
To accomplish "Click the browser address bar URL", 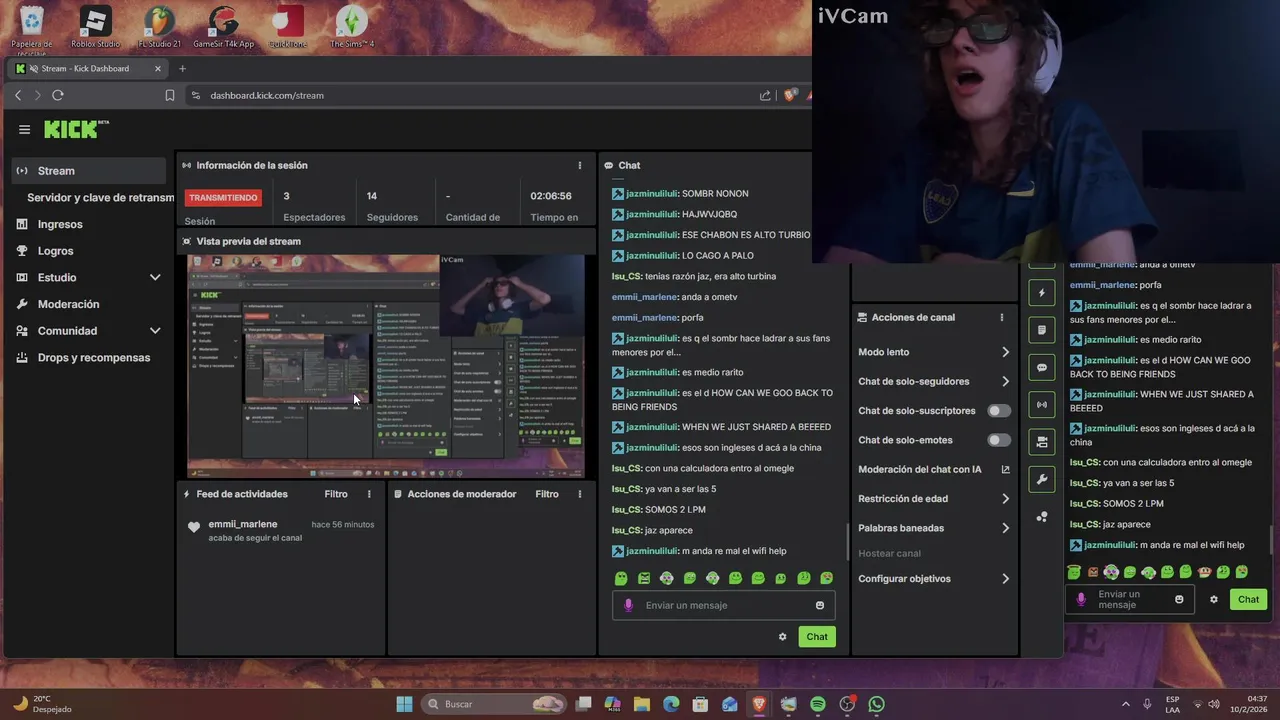I will click(267, 95).
